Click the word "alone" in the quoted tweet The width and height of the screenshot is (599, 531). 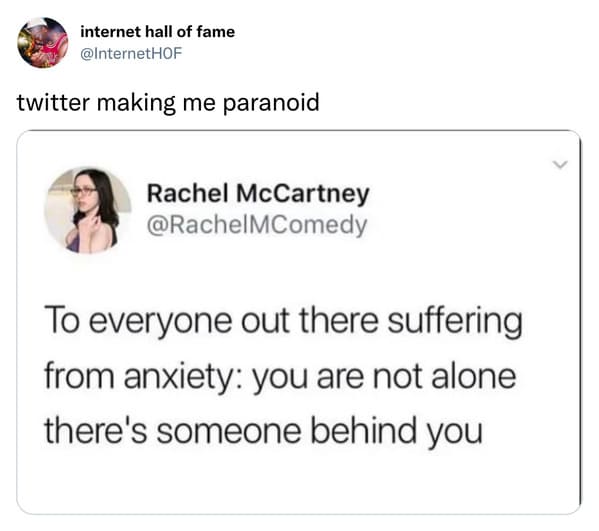tap(474, 377)
